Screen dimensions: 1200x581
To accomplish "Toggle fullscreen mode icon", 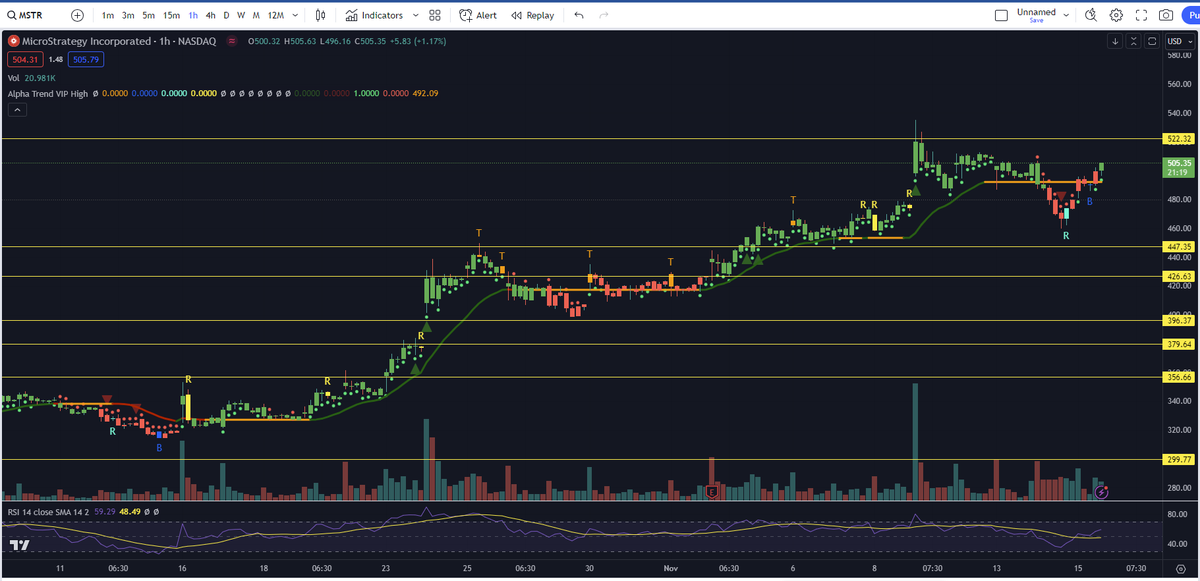I will point(1141,15).
